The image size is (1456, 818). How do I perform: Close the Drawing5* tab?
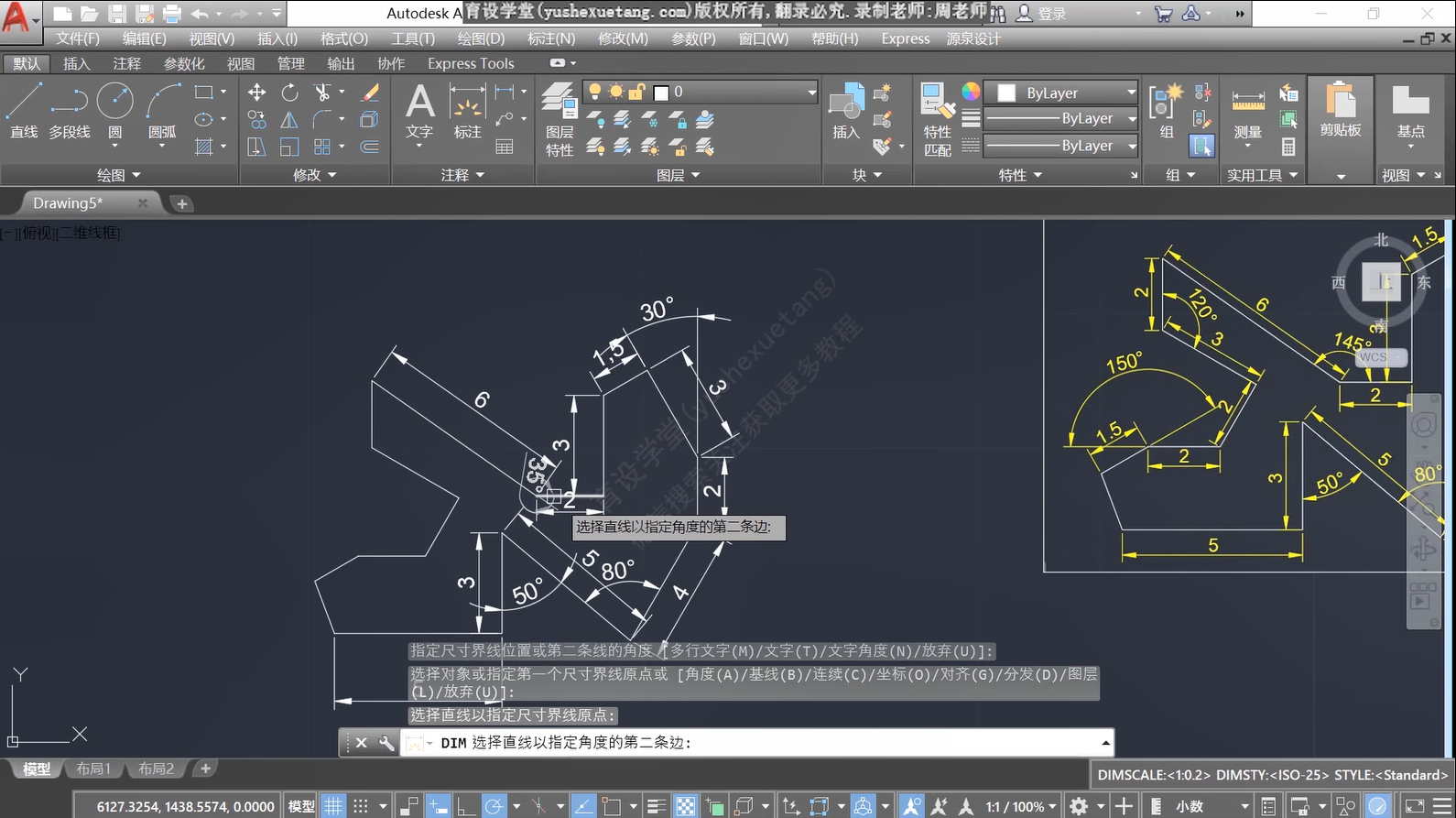point(143,203)
